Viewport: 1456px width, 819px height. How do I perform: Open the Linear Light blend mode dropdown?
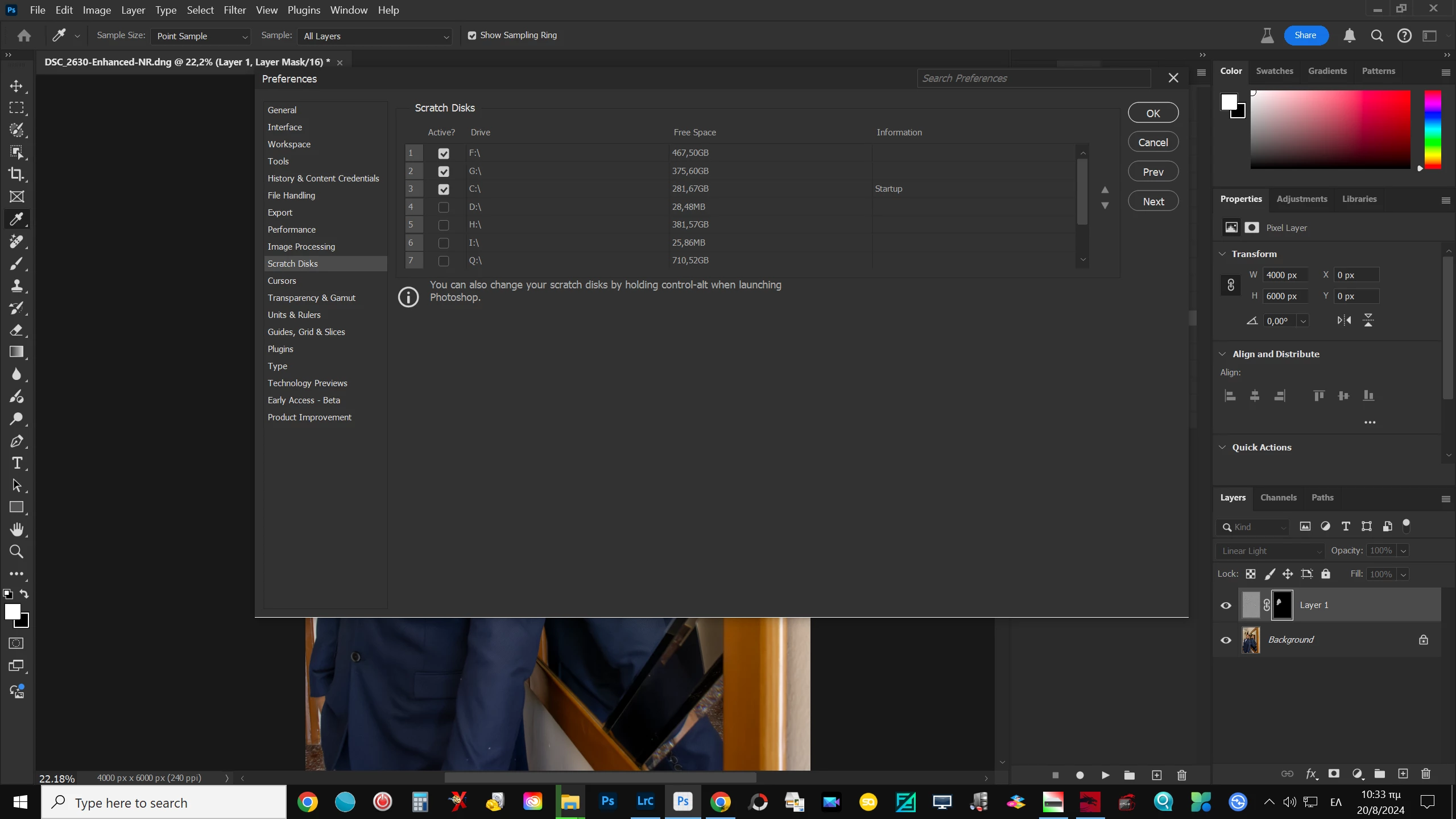(x=1271, y=551)
